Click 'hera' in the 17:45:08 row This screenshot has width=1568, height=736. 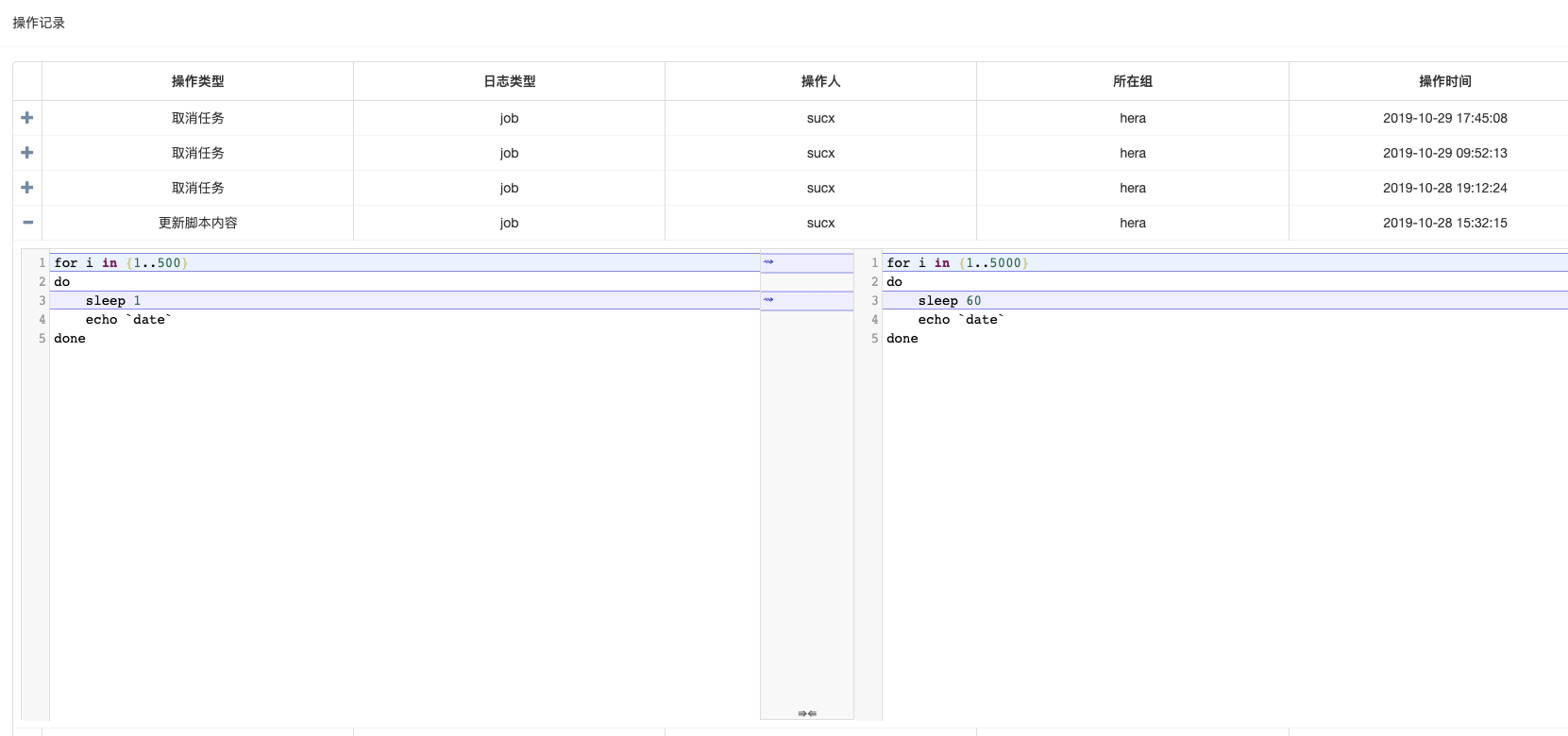(x=1133, y=118)
